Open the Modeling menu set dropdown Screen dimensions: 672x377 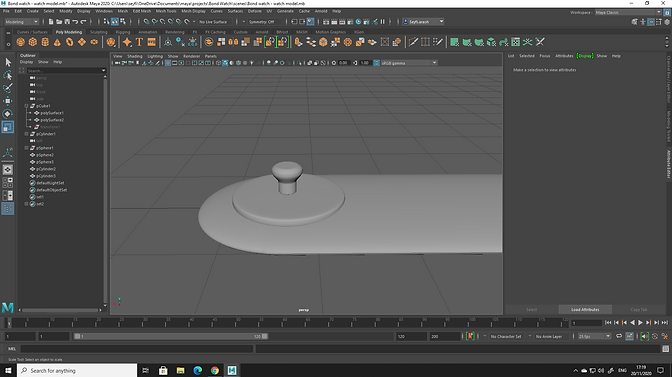(x=21, y=21)
